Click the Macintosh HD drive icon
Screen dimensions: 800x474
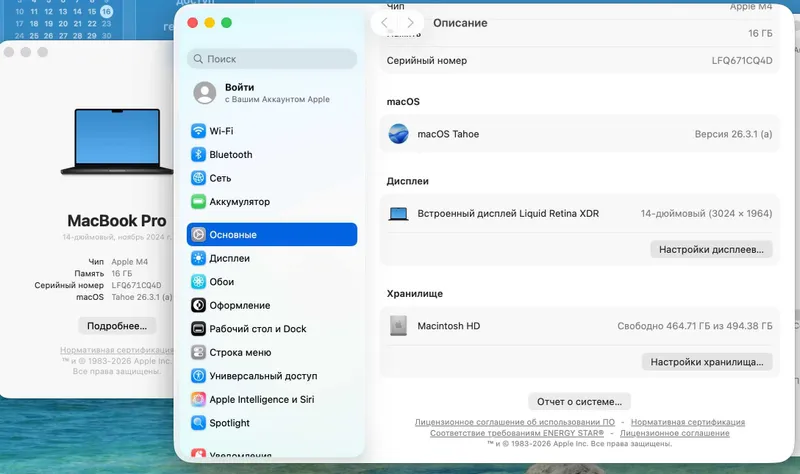click(398, 326)
